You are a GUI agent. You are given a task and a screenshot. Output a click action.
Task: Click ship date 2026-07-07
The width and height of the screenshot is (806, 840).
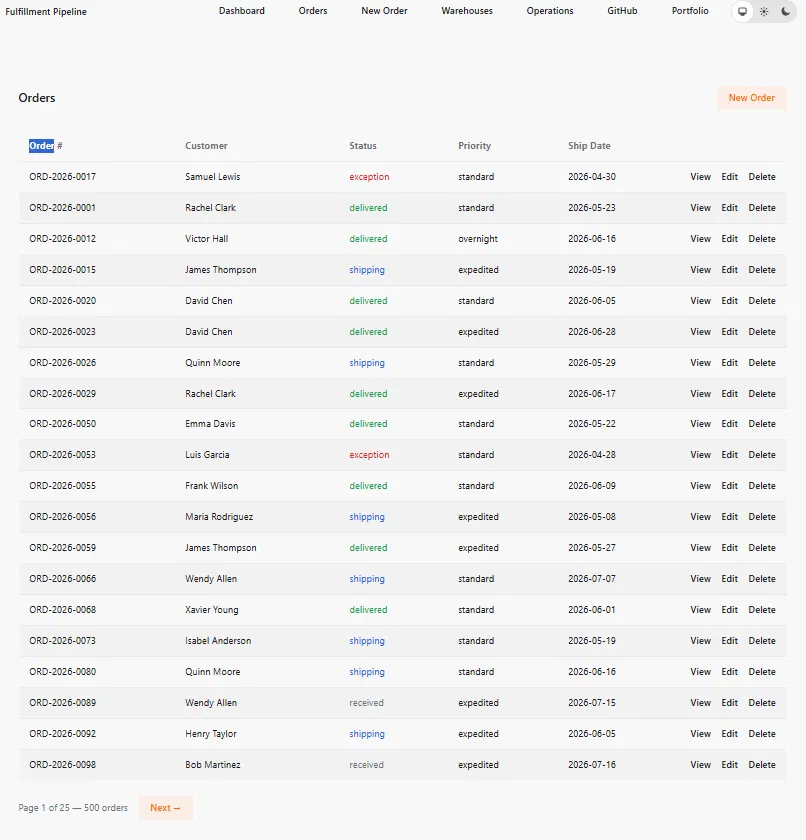592,579
